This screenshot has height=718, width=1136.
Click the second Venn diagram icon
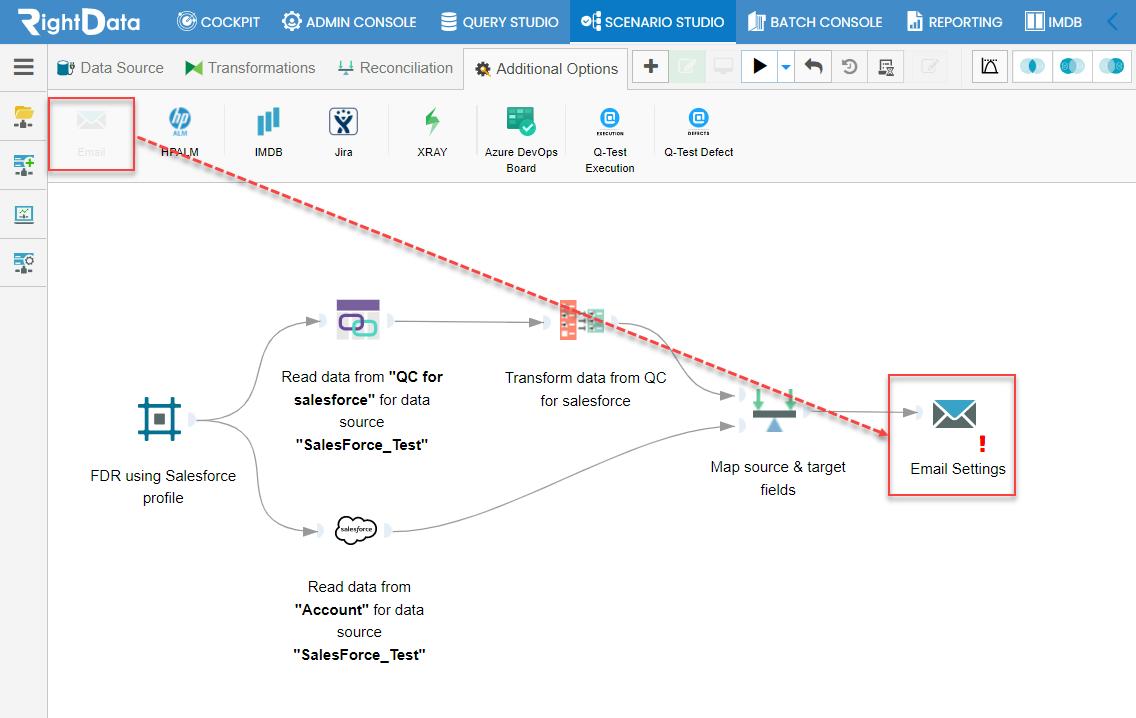click(x=1072, y=67)
